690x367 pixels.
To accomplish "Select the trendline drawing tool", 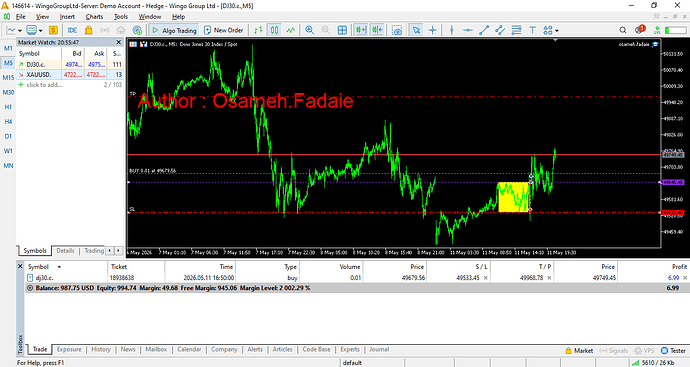I will (x=484, y=30).
